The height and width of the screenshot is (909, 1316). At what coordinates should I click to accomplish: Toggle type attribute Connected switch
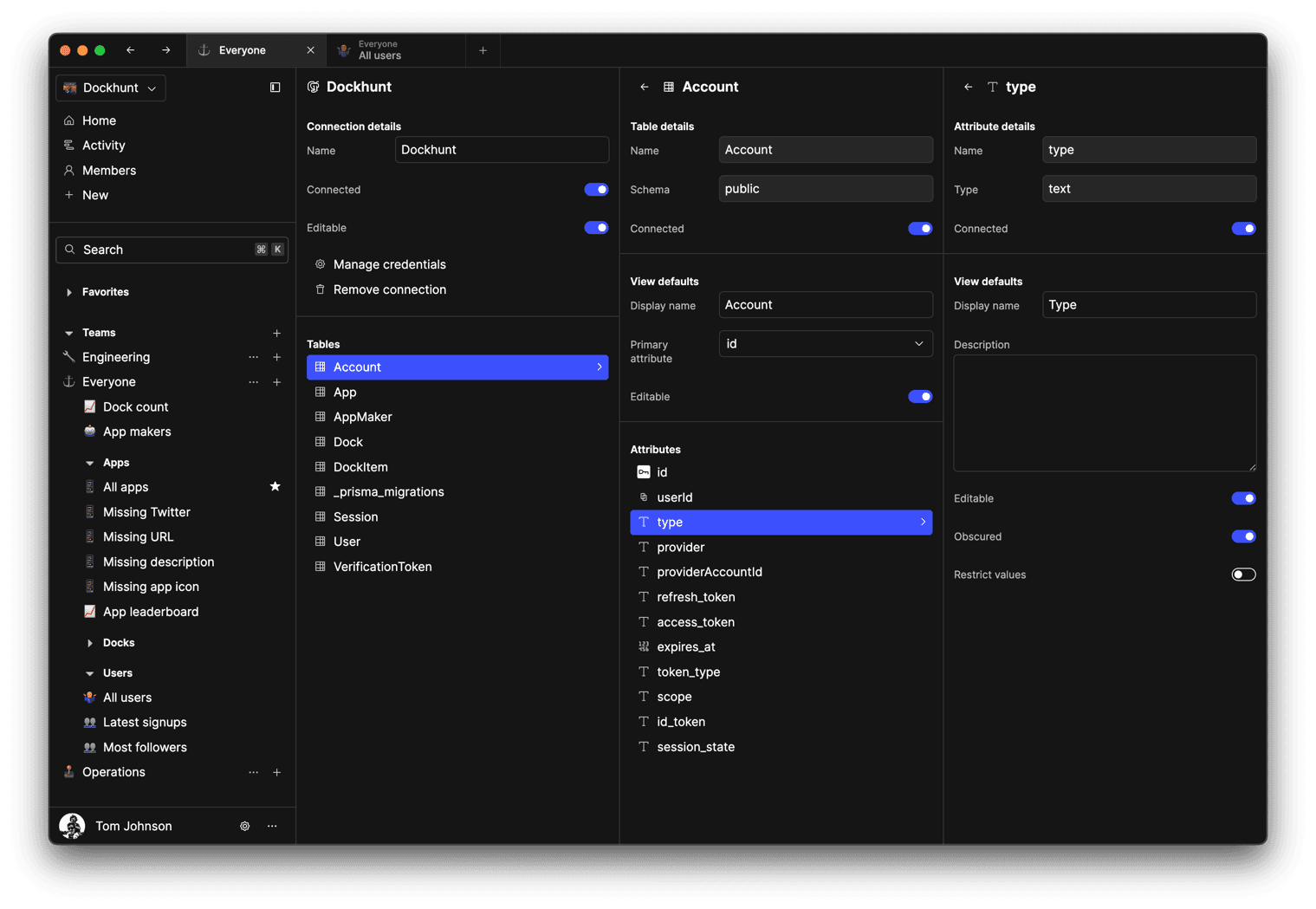1244,229
